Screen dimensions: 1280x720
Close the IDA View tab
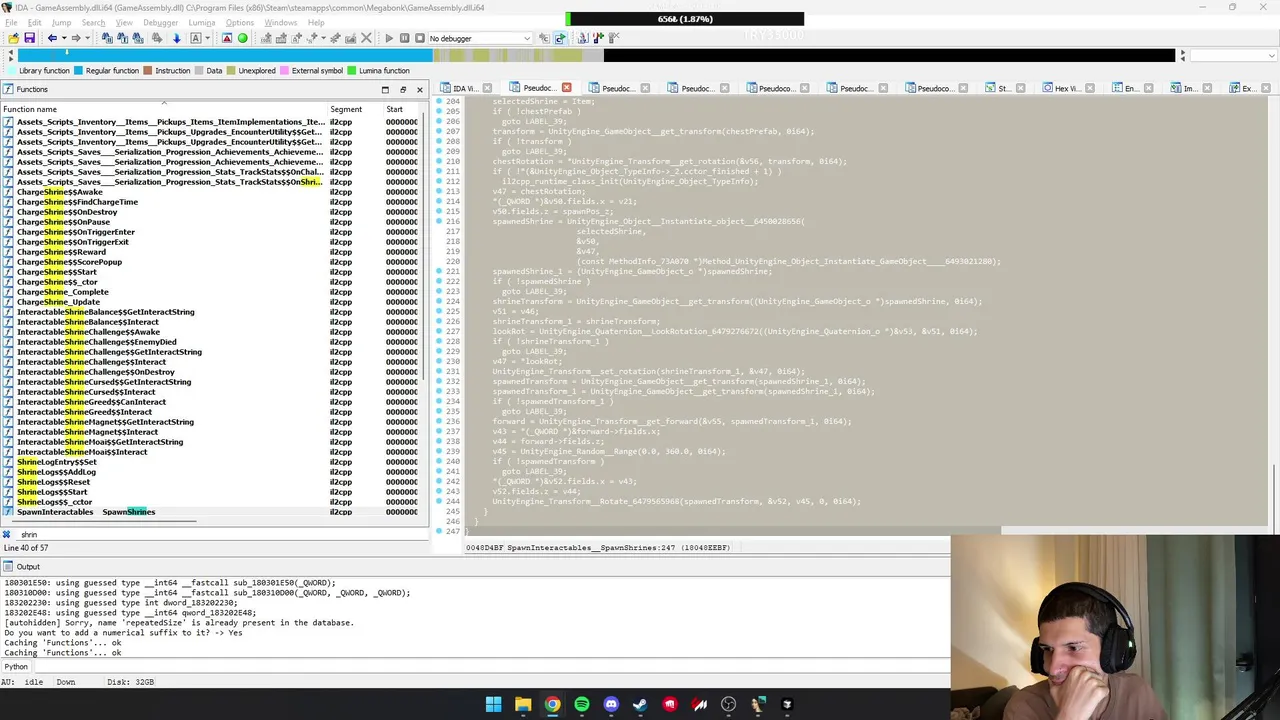487,88
